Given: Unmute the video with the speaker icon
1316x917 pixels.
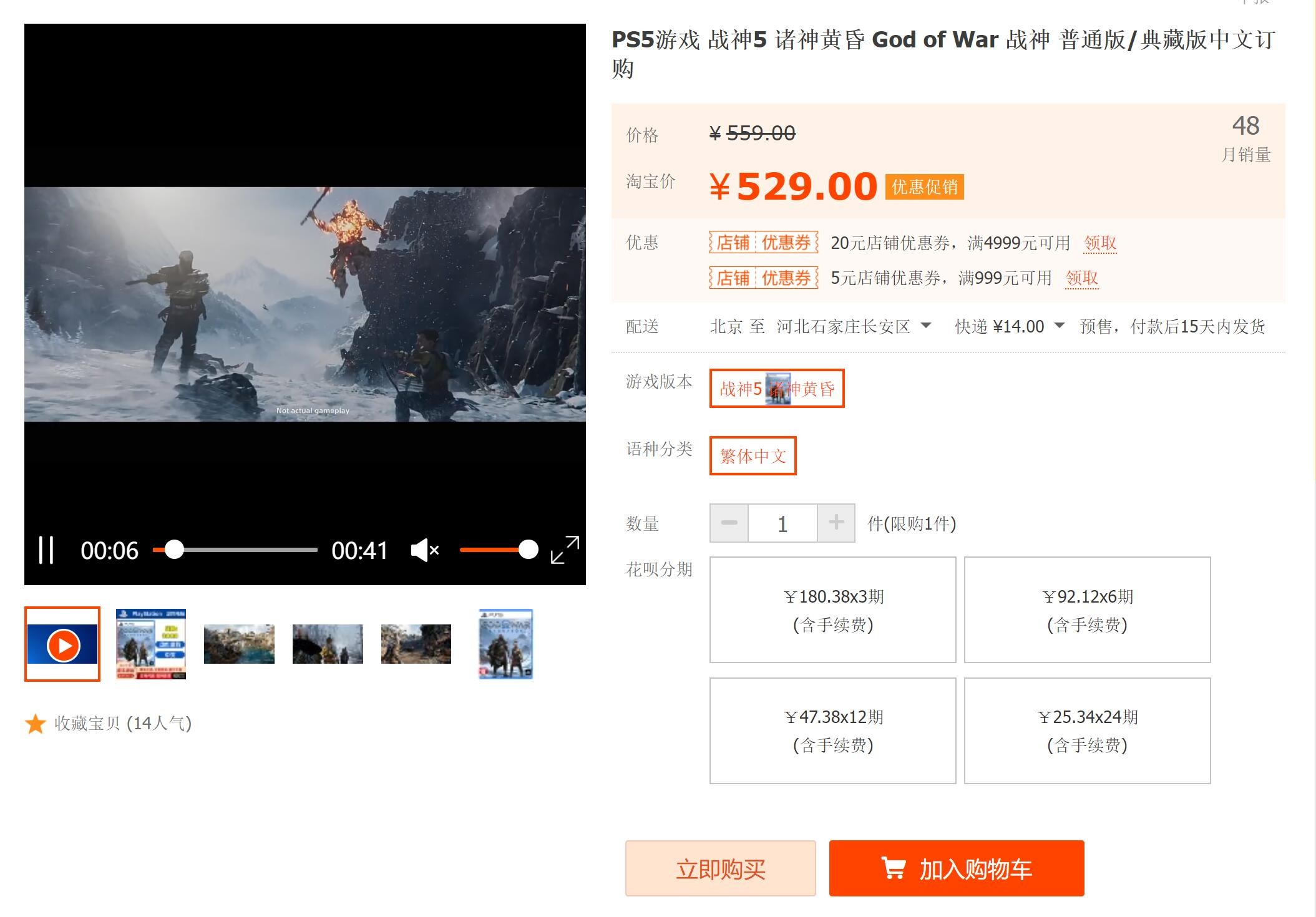Looking at the screenshot, I should 425,550.
